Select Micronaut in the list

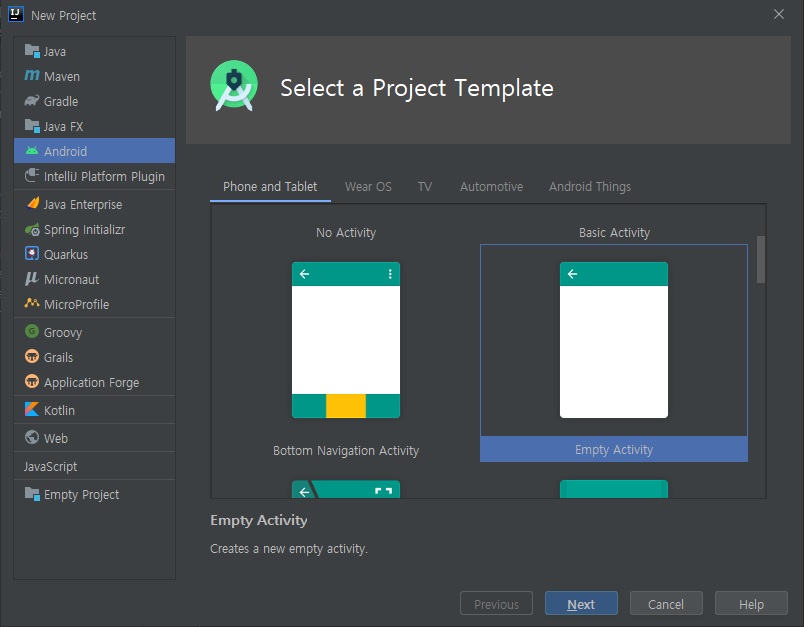click(94, 279)
